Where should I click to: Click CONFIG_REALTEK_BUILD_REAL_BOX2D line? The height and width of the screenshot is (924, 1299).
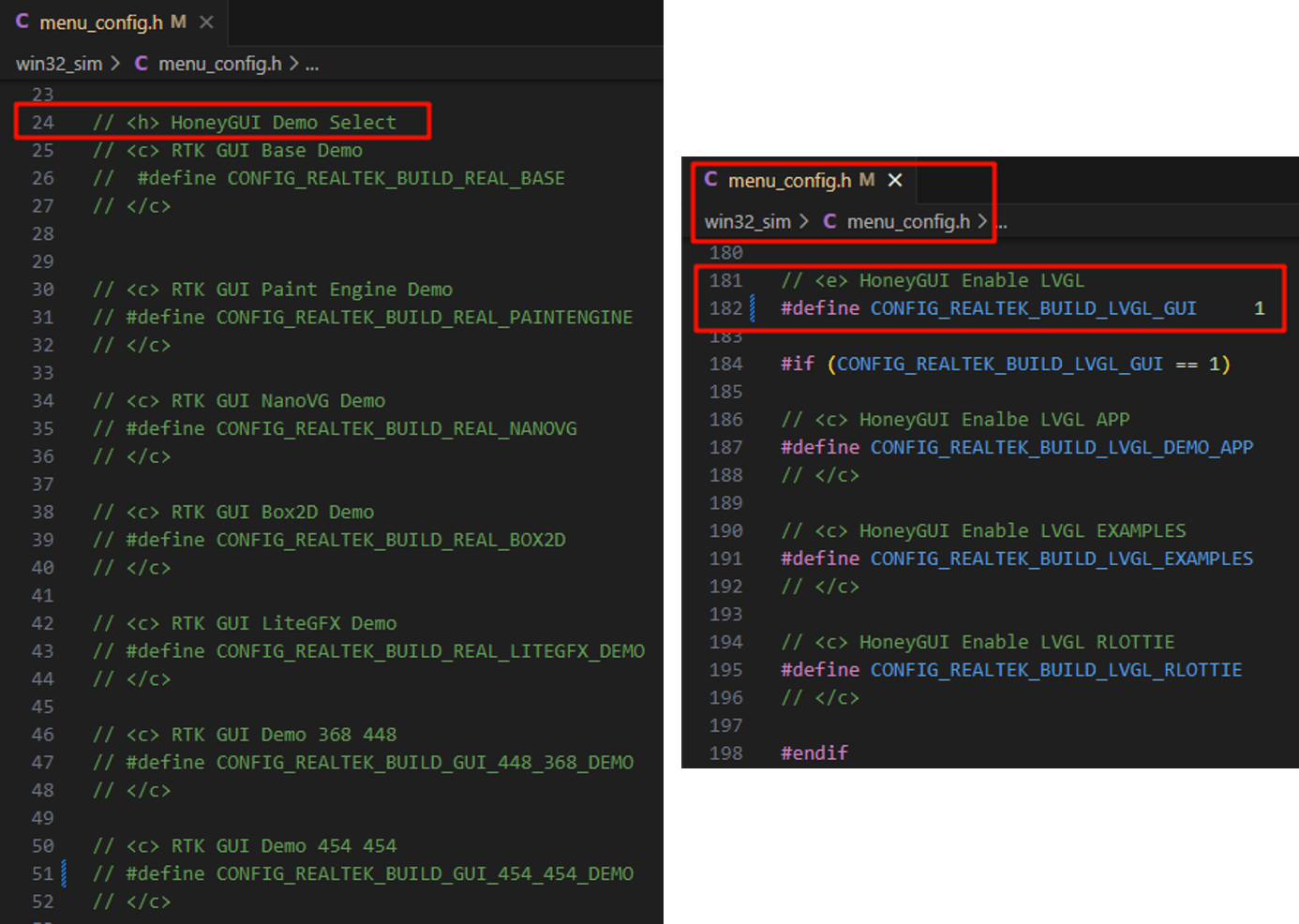coord(329,540)
